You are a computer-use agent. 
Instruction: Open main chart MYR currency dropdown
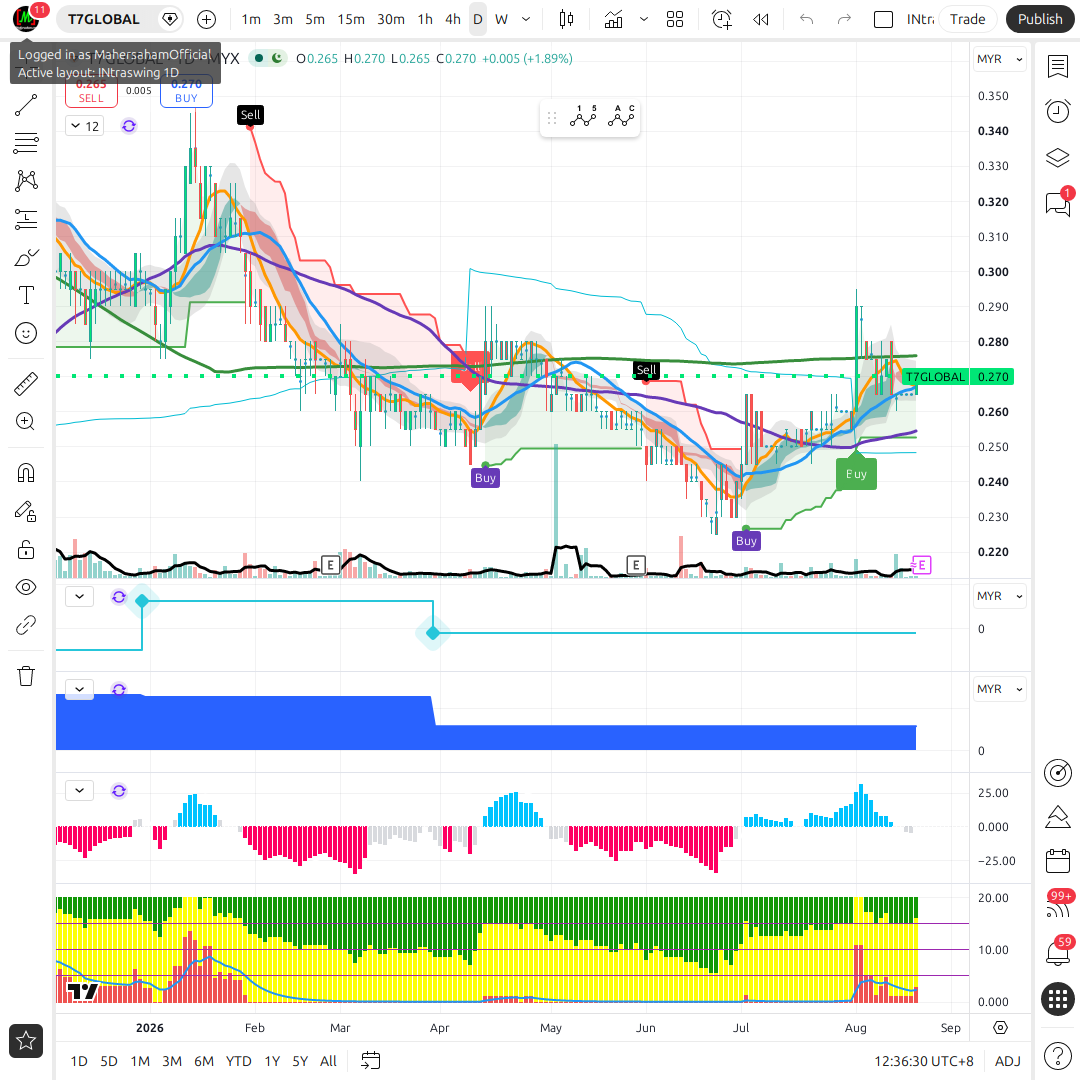pyautogui.click(x=999, y=59)
